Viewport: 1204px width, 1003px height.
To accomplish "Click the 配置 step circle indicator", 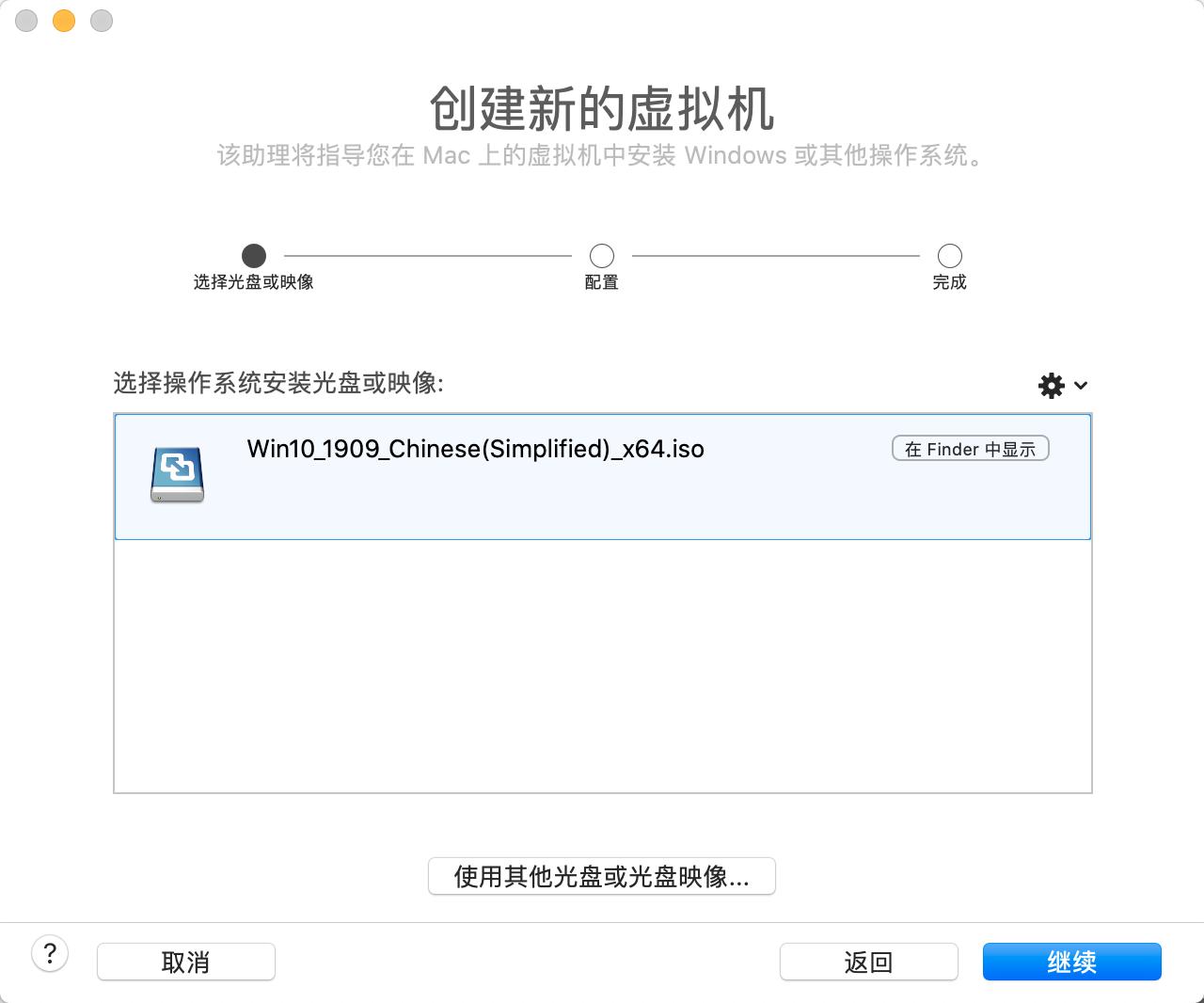I will (601, 255).
